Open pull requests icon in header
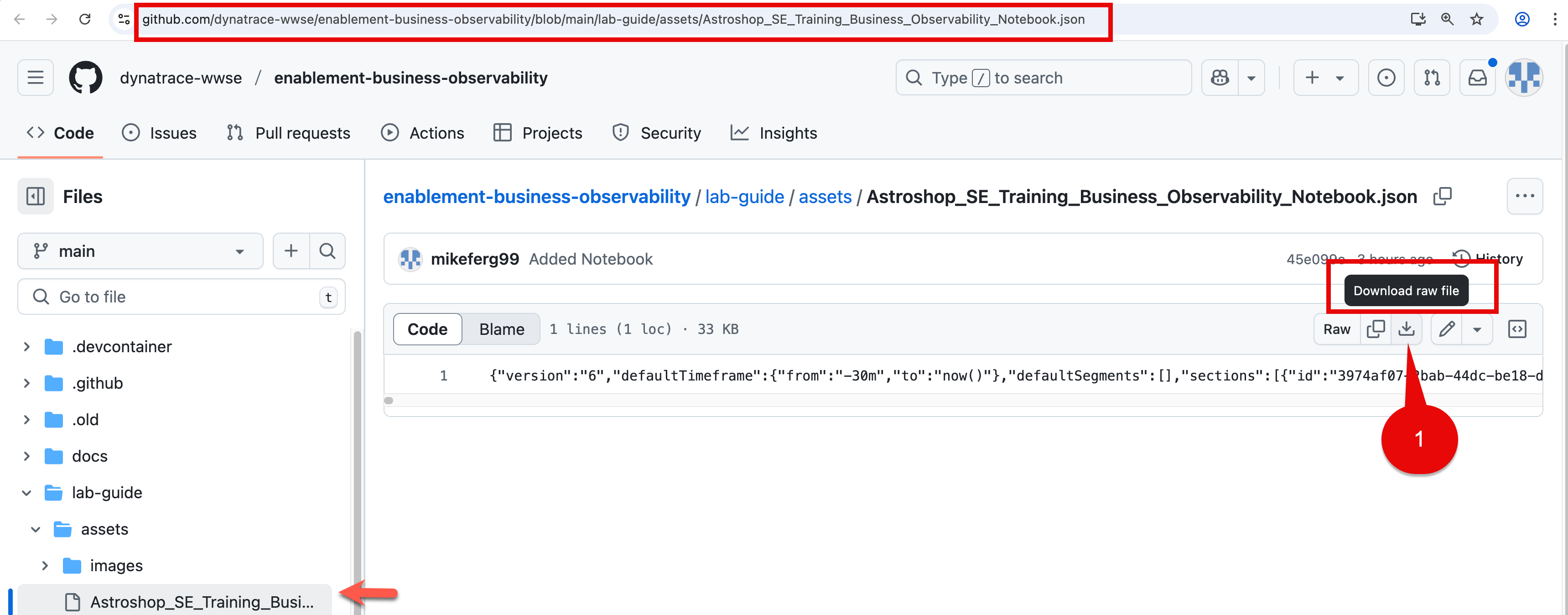1568x615 pixels. pos(1432,78)
